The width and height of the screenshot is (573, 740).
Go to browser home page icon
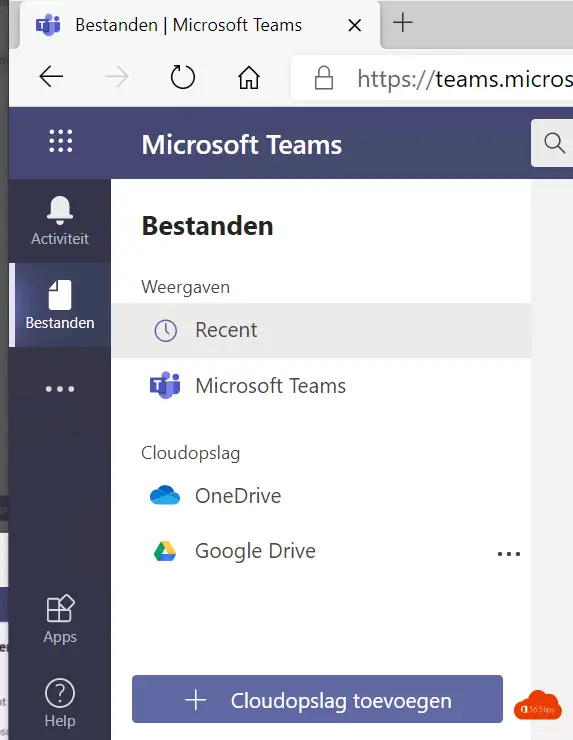click(249, 77)
